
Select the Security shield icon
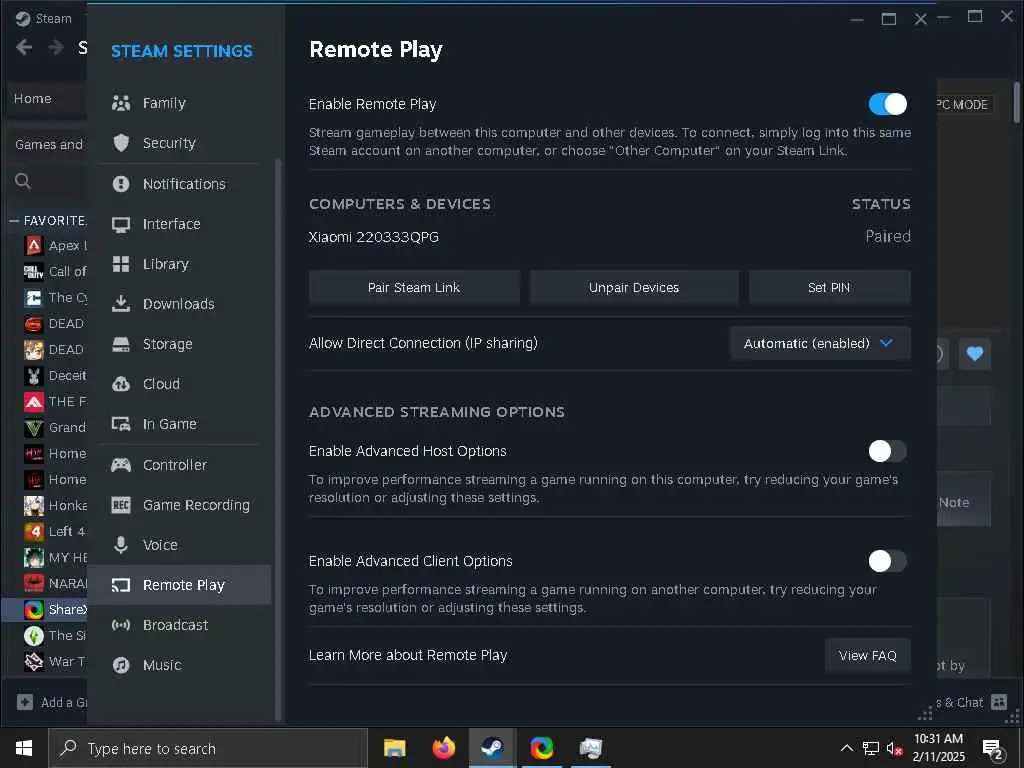coord(121,143)
